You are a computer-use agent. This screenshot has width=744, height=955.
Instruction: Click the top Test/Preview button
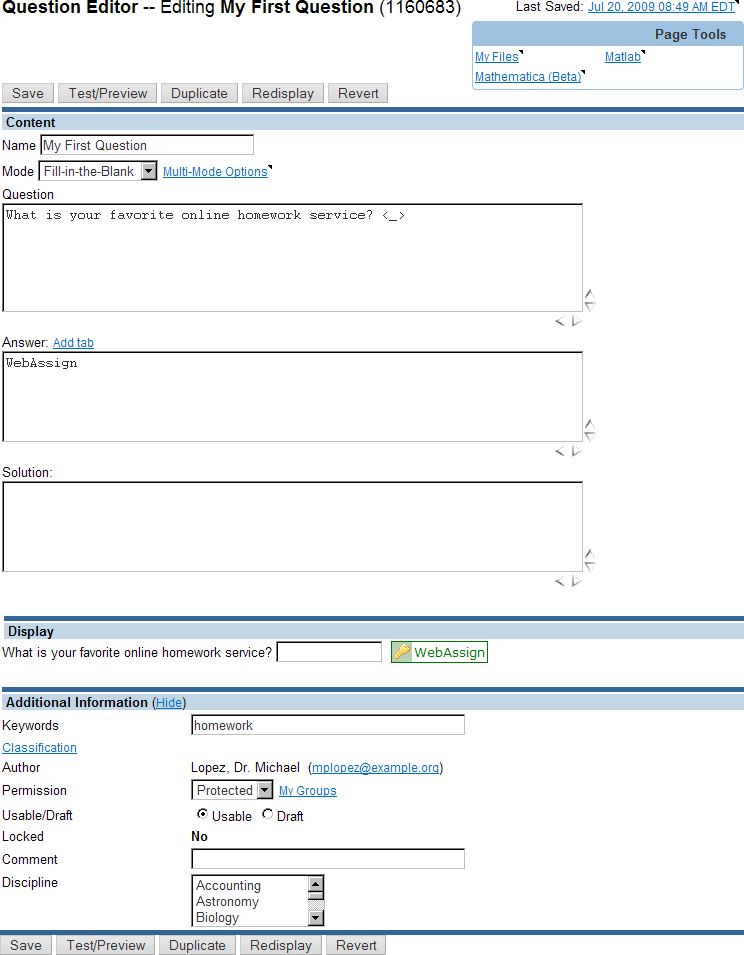click(x=108, y=93)
